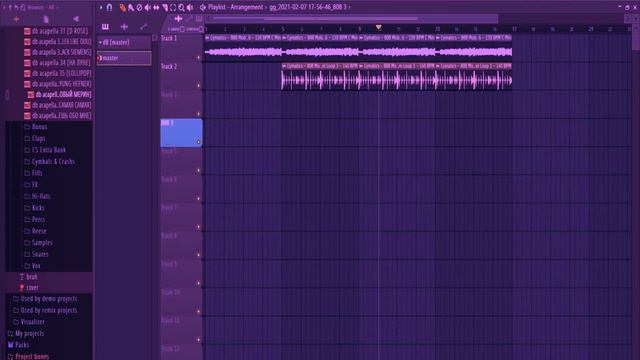Open Used by demo projects folder
This screenshot has height=360, width=640.
45,299
